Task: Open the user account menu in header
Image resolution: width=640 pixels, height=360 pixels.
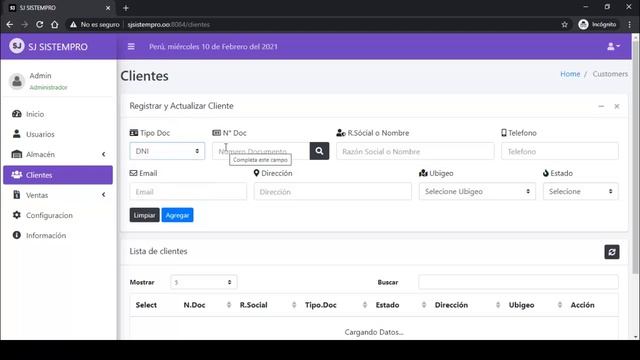Action: point(613,47)
